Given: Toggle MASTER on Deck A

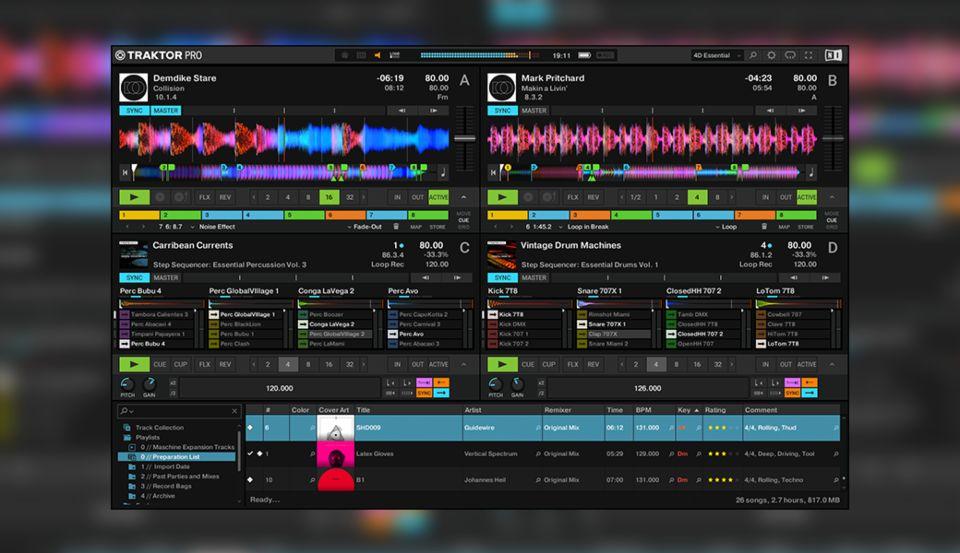Looking at the screenshot, I should coord(166,111).
